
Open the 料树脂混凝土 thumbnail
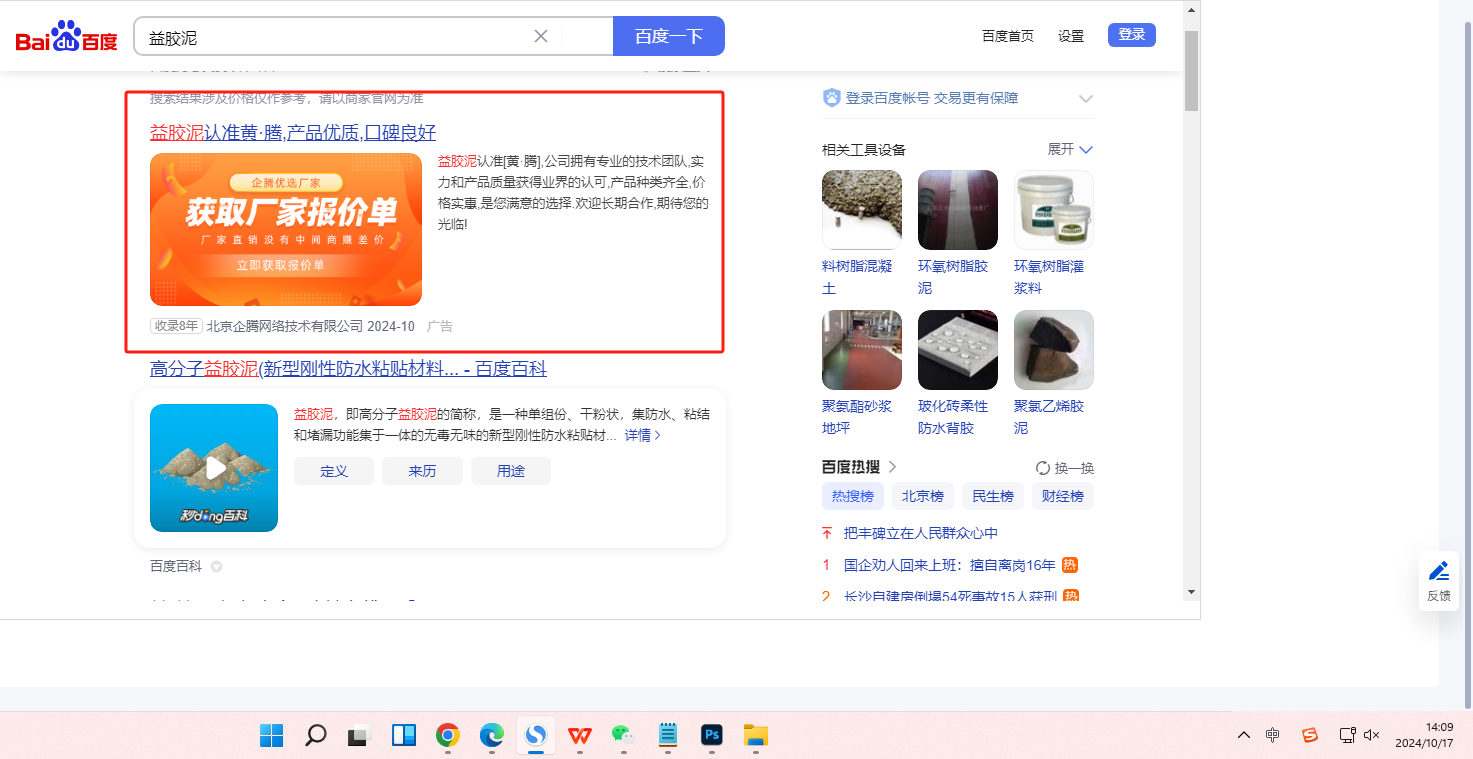[862, 210]
